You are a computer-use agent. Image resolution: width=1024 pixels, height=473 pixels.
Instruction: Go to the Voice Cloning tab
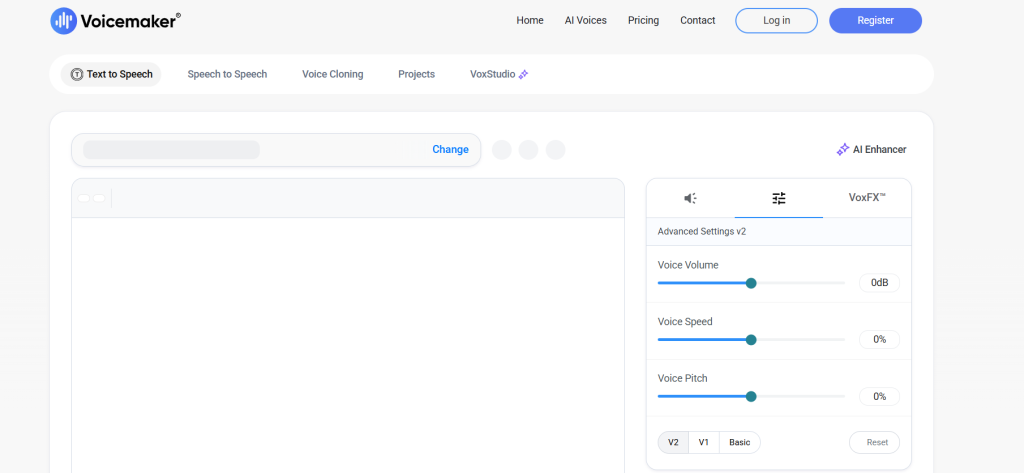point(332,74)
